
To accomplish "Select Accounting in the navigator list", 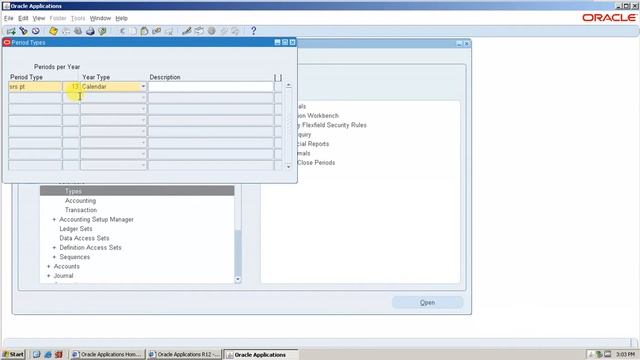I will coord(80,201).
